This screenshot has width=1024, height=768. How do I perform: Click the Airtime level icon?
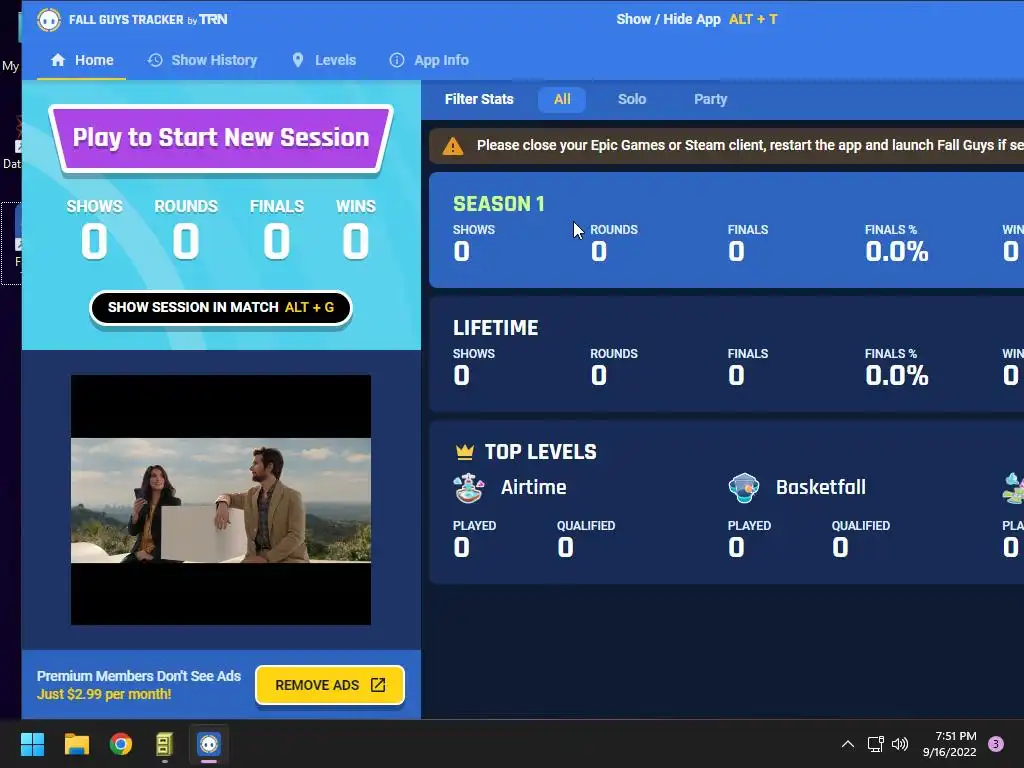click(469, 488)
